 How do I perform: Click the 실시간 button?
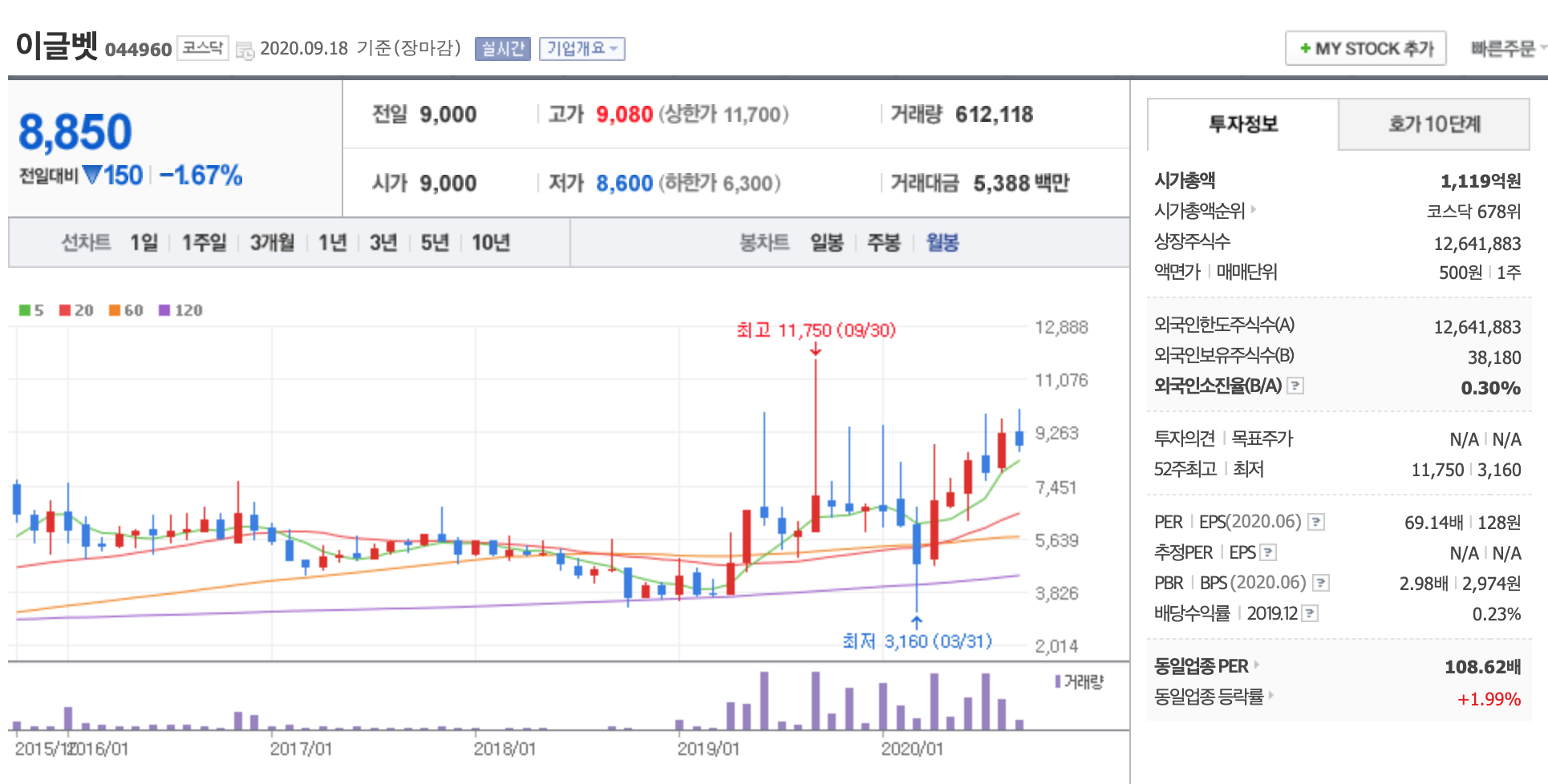pos(503,49)
